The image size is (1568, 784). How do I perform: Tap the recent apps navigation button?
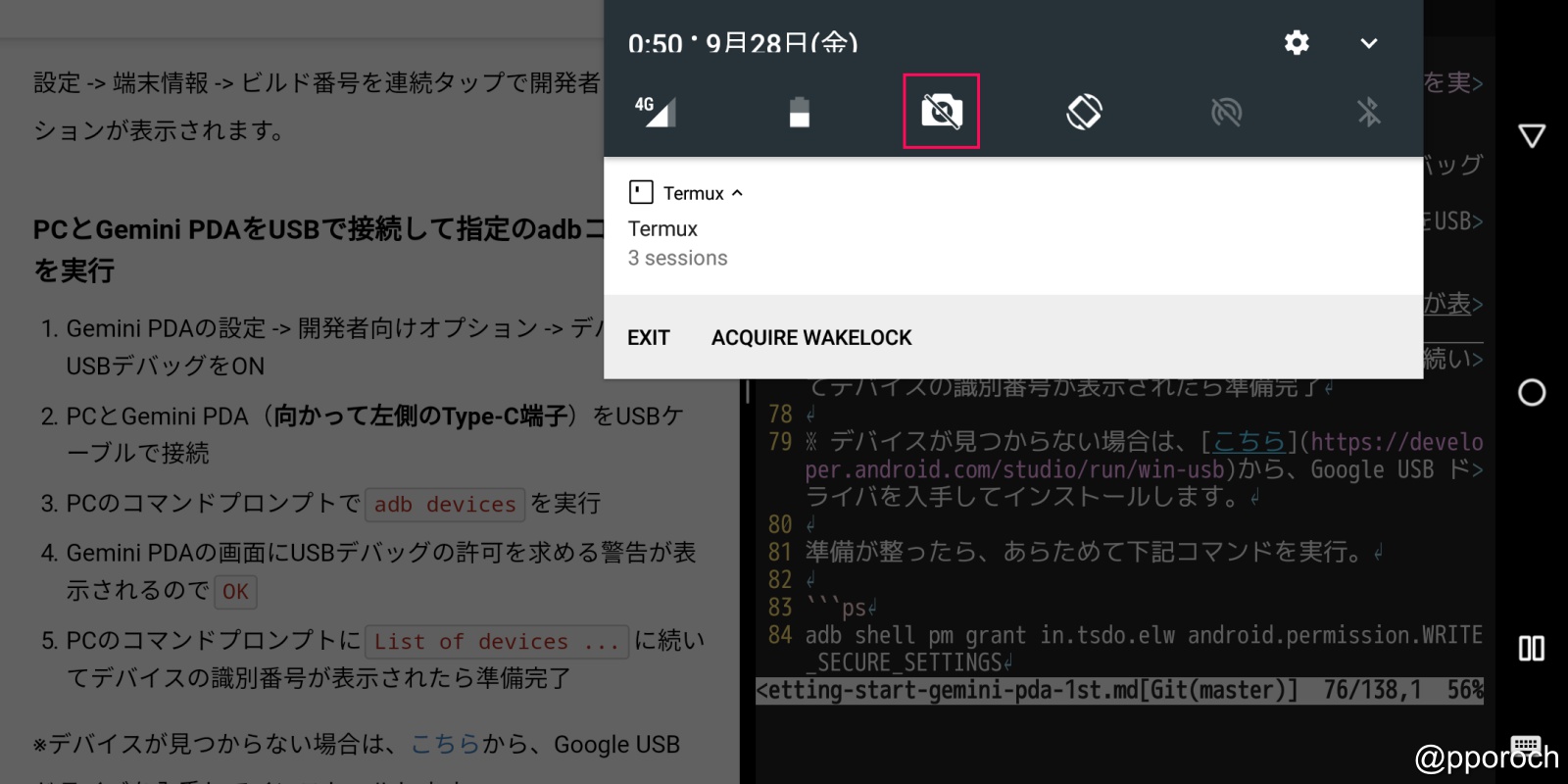click(1532, 648)
